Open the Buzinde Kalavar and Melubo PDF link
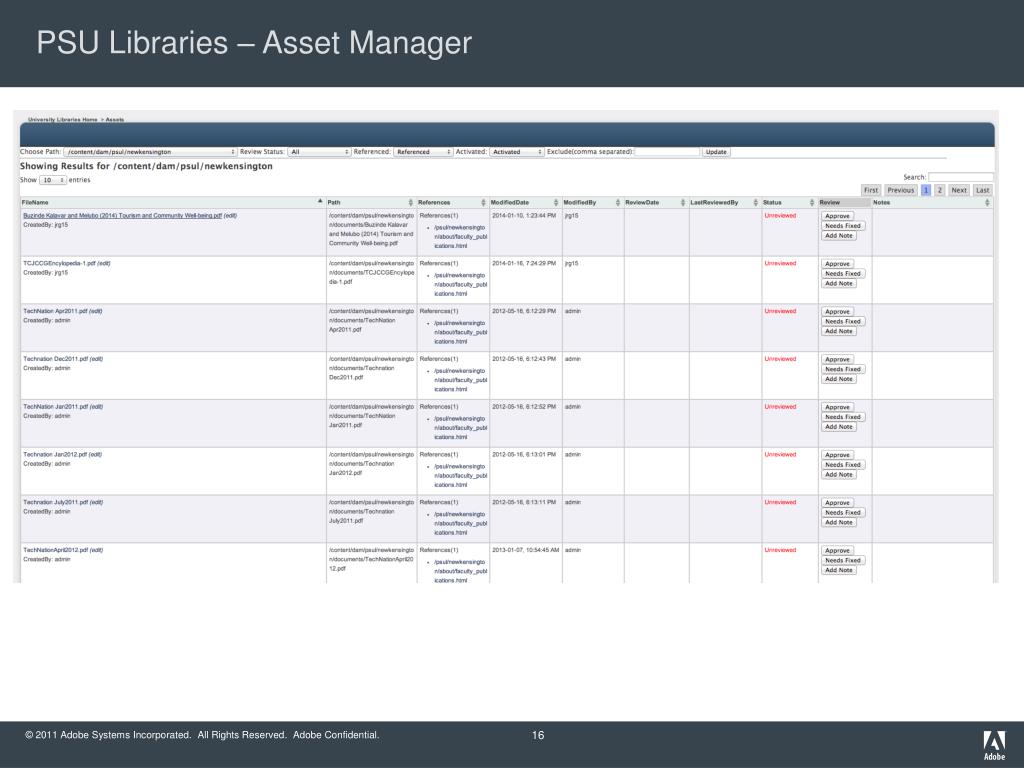The image size is (1024, 768). (x=123, y=216)
